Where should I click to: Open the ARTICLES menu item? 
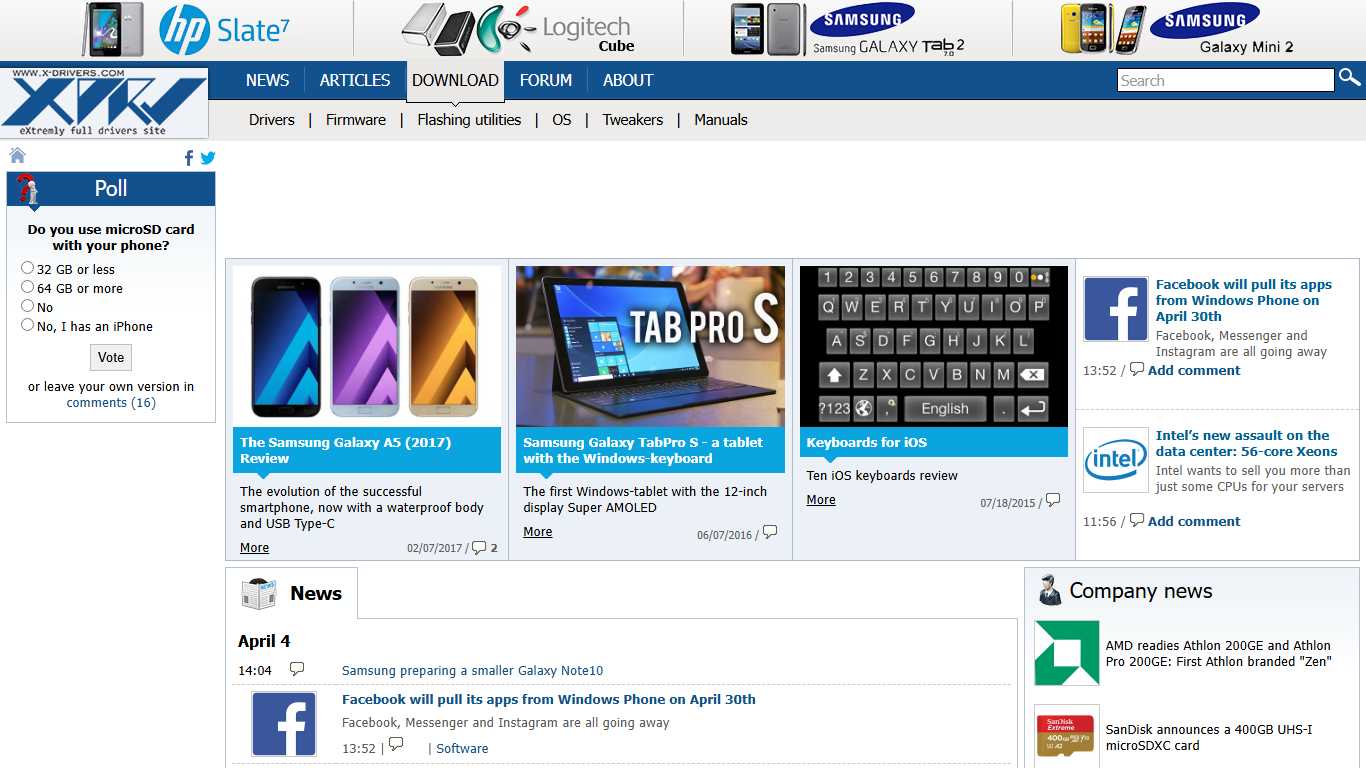355,80
